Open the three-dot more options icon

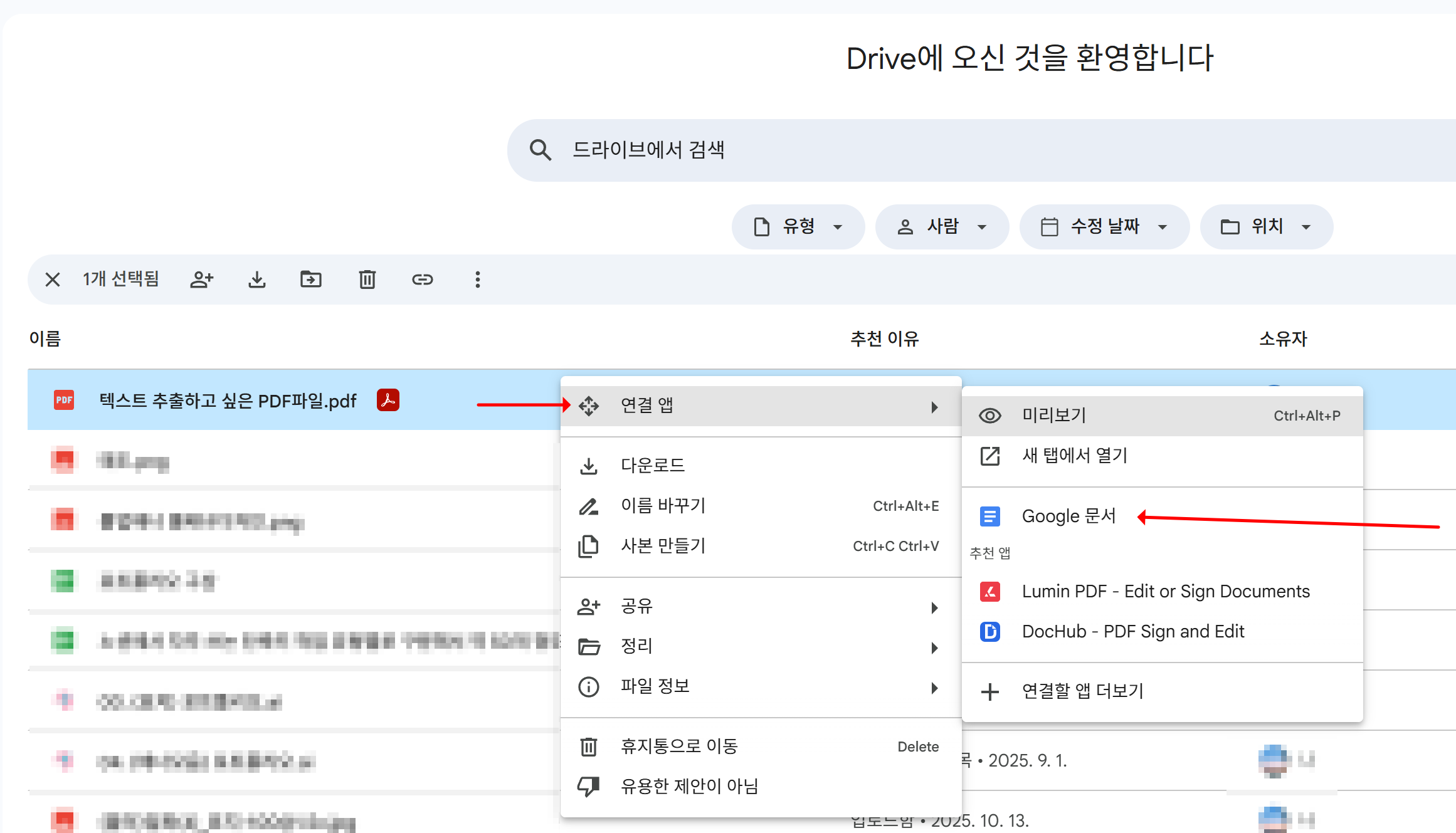pyautogui.click(x=477, y=280)
